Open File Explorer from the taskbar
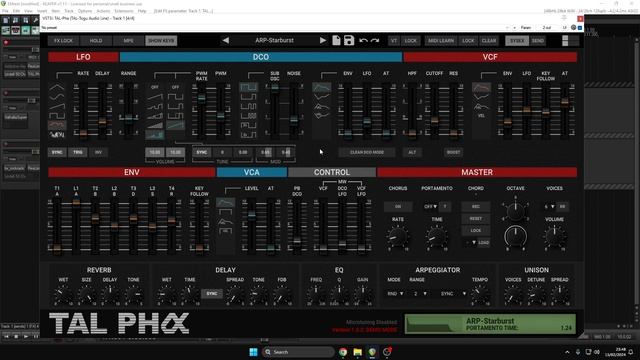This screenshot has width=640, height=360. click(358, 352)
